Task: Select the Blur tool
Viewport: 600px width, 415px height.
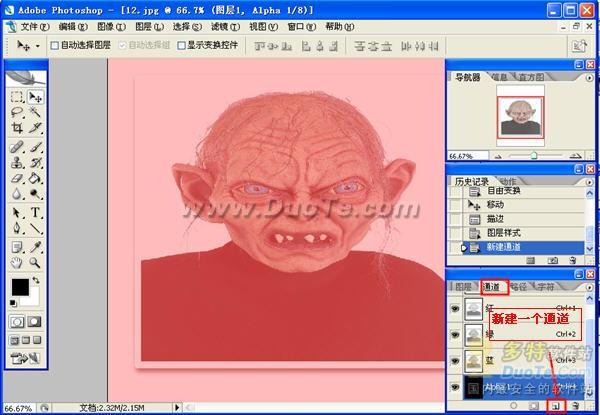Action: 16,194
